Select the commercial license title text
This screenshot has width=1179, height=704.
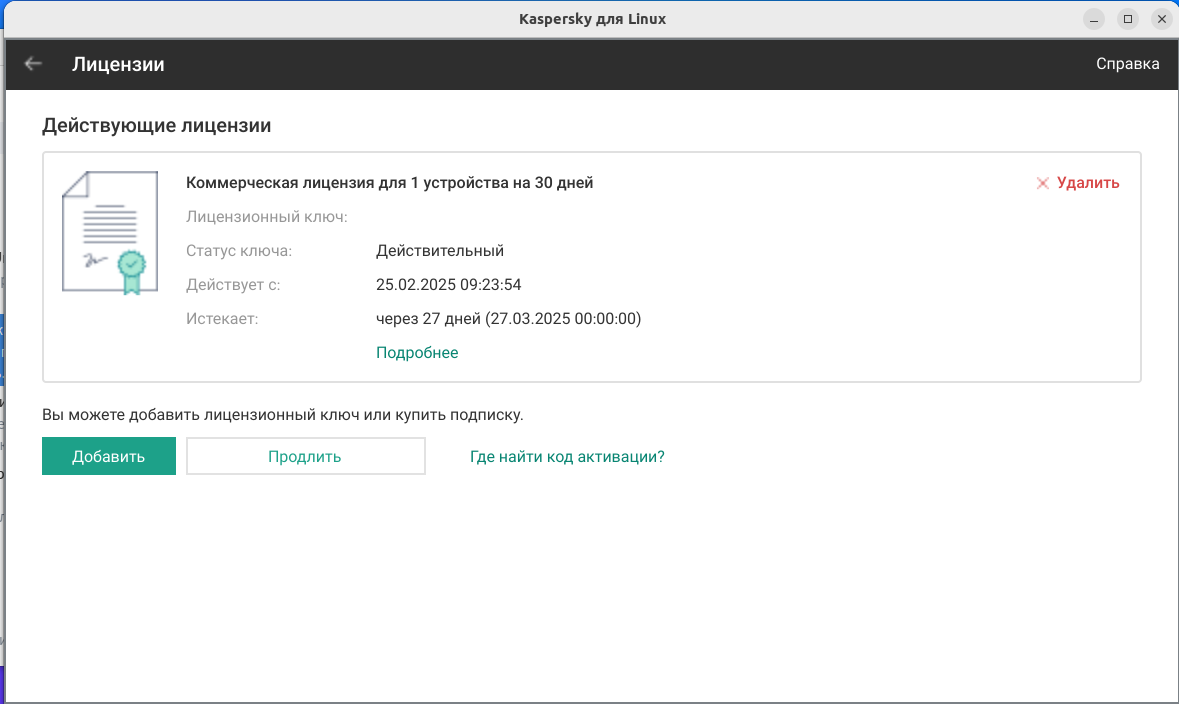tap(389, 183)
